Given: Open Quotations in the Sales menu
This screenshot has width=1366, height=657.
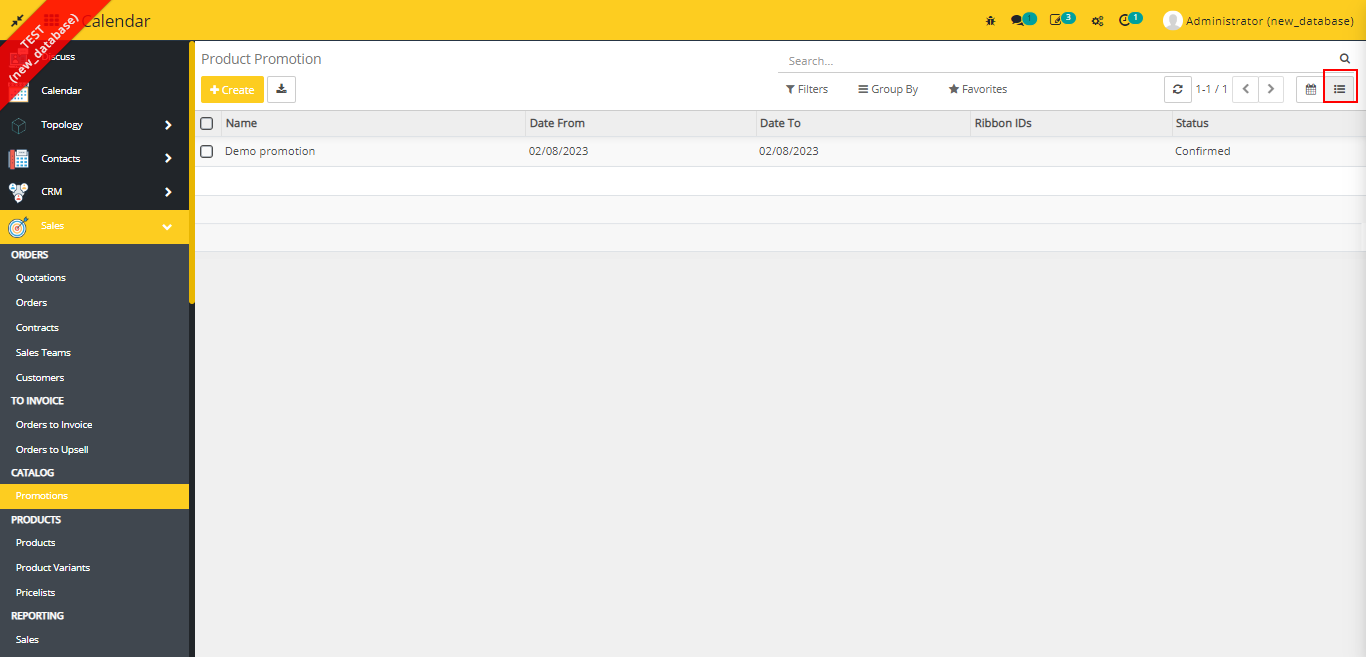Looking at the screenshot, I should [41, 278].
